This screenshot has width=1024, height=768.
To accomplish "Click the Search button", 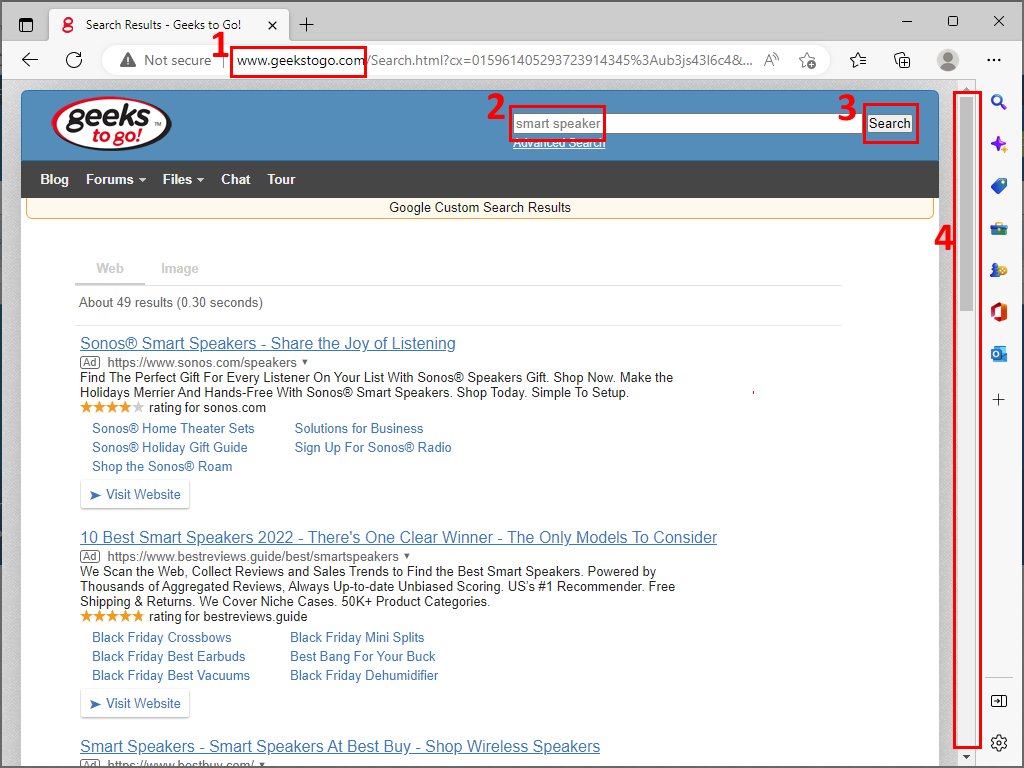I will 889,123.
